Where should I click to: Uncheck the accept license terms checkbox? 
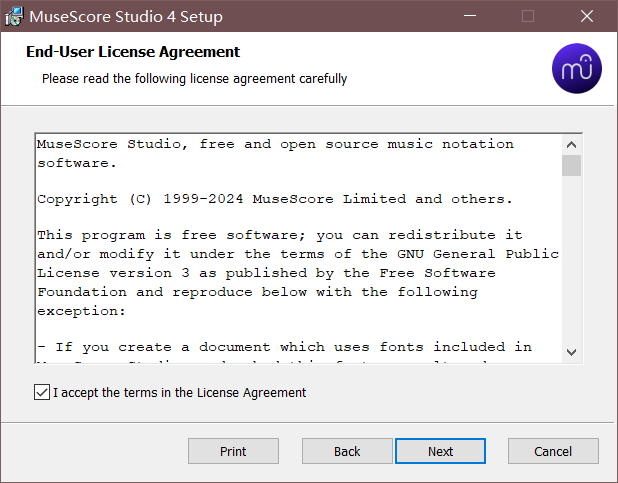pos(41,393)
